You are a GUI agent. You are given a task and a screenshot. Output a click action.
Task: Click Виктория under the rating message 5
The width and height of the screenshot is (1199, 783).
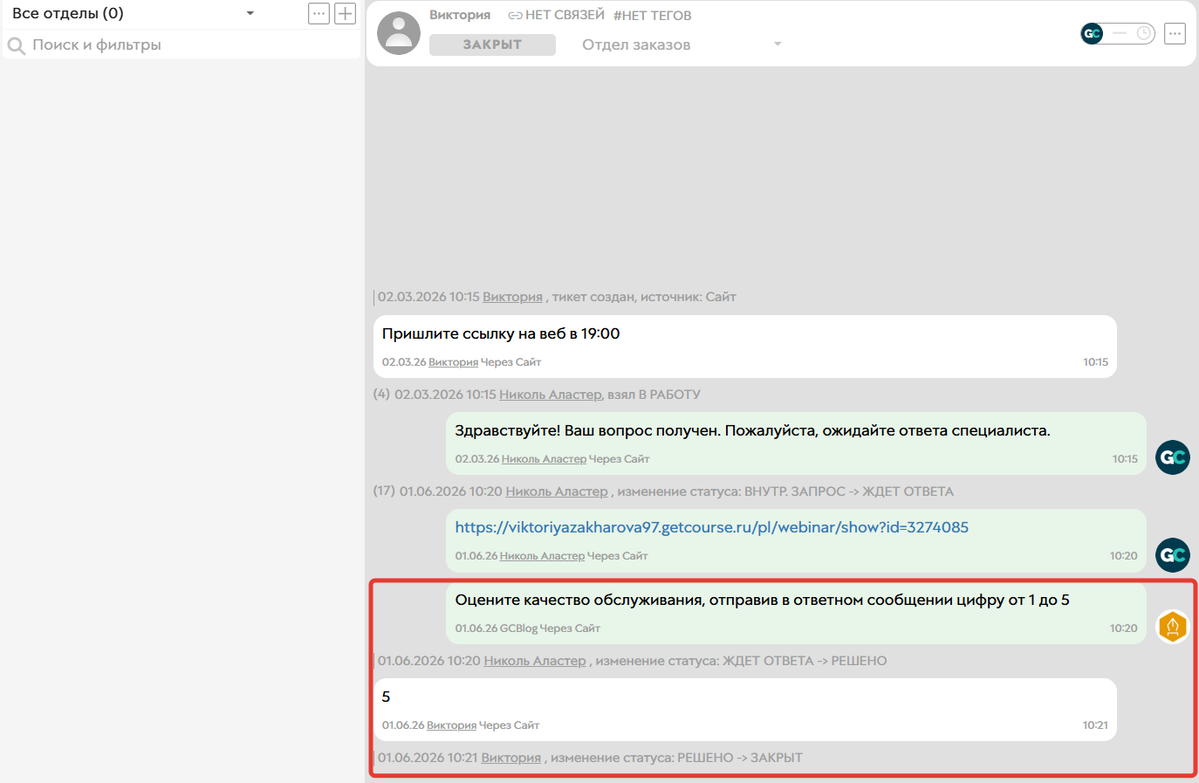(x=451, y=725)
